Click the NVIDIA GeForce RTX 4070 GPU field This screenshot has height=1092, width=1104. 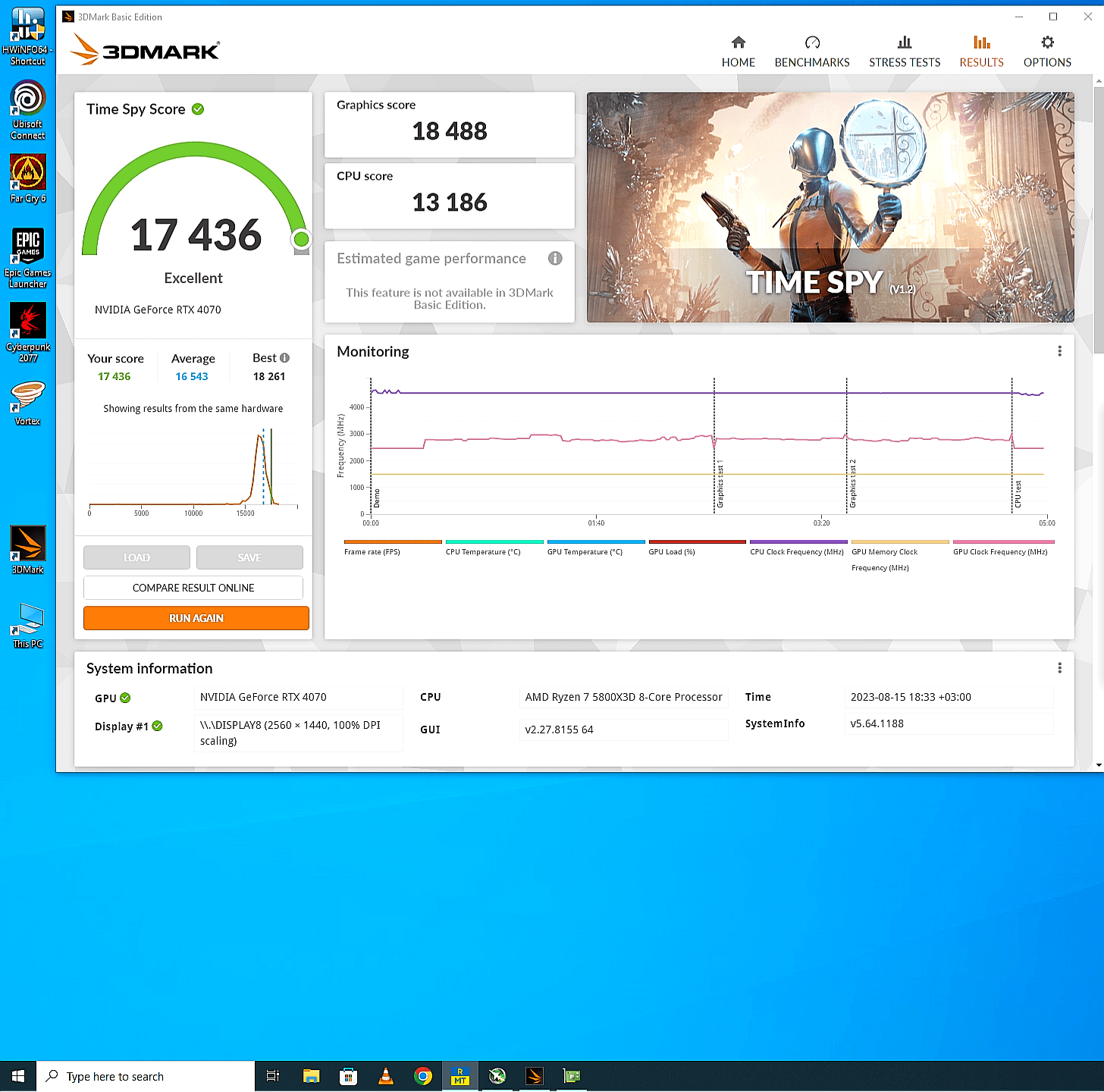pyautogui.click(x=299, y=697)
